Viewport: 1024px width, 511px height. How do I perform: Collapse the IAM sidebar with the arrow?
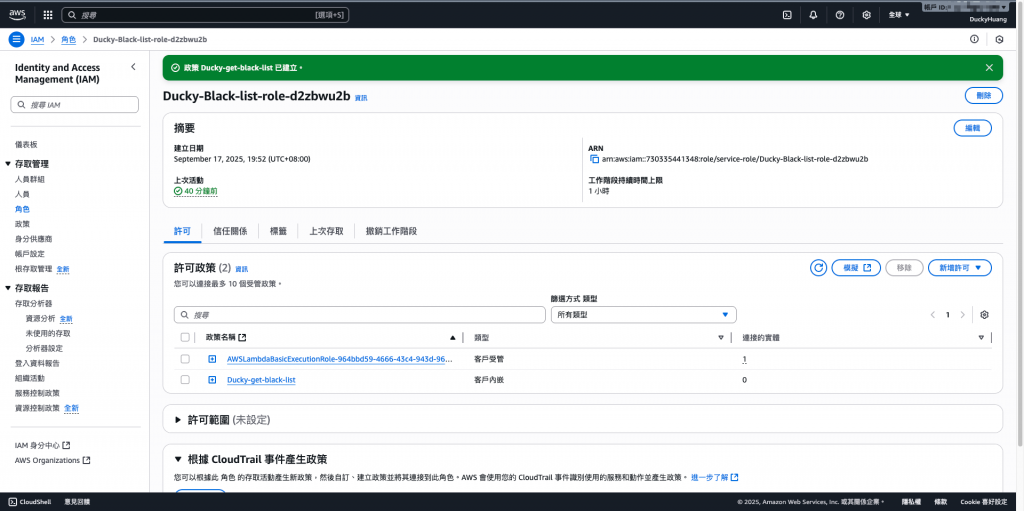133,67
